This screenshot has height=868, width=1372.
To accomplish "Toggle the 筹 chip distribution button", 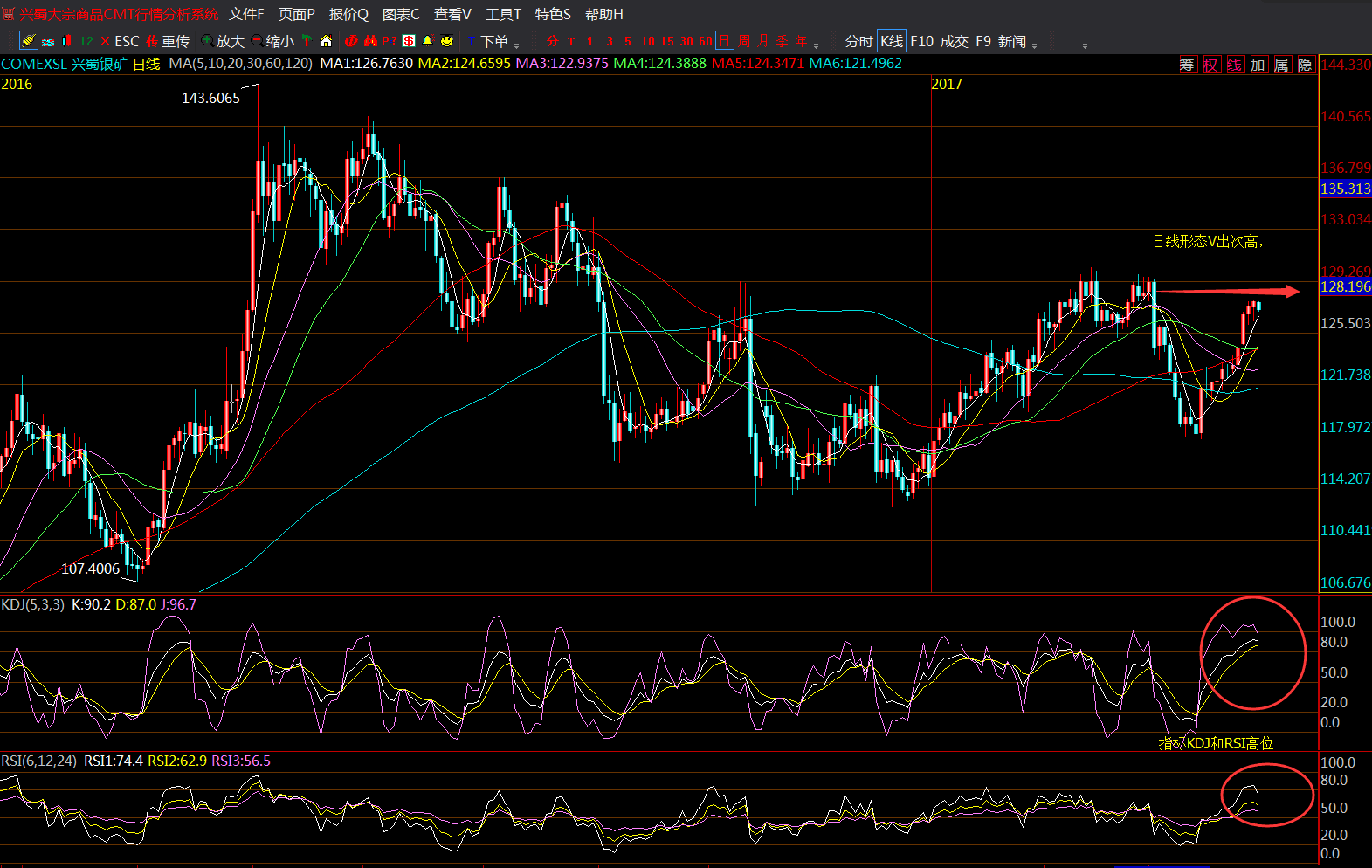I will [1186, 65].
